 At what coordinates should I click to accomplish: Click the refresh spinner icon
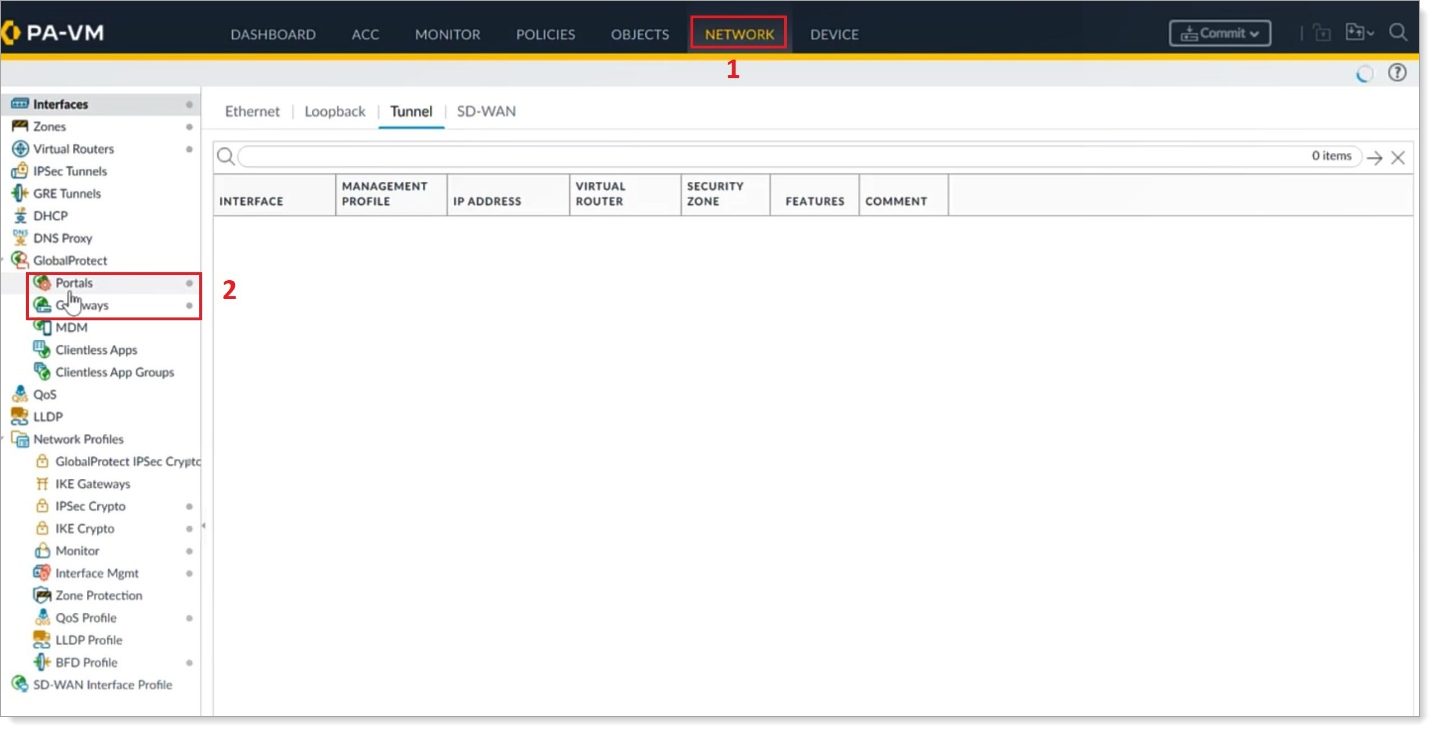pyautogui.click(x=1364, y=74)
